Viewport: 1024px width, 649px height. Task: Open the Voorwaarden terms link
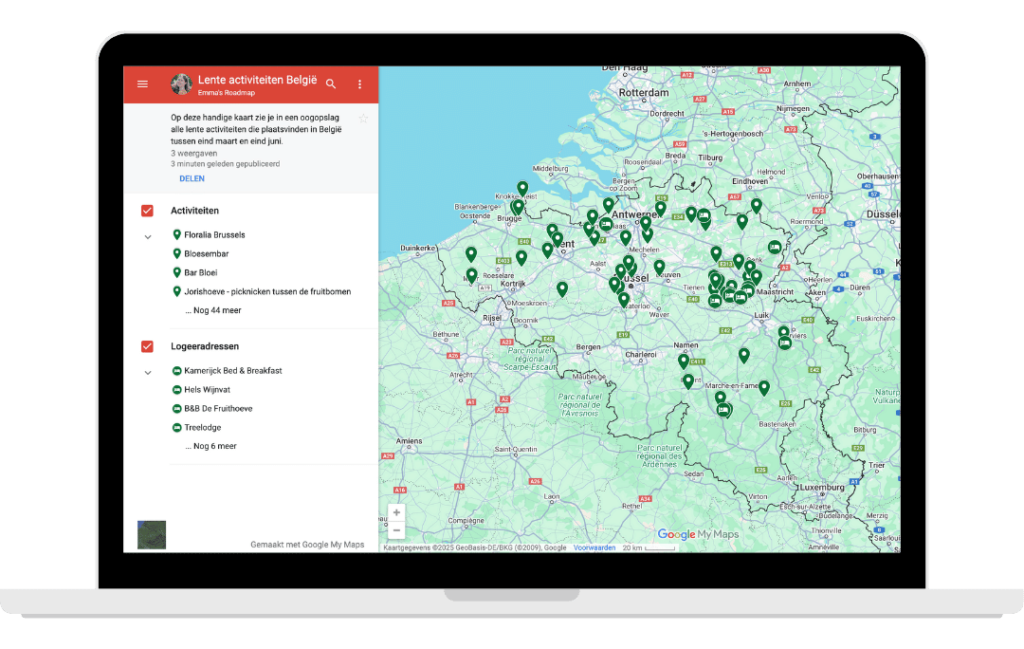[594, 548]
